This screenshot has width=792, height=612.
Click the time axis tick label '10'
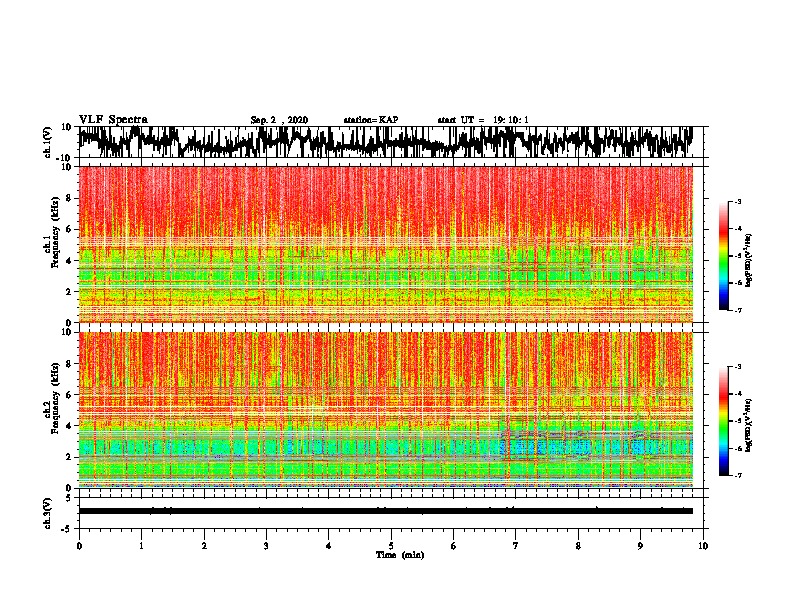click(x=703, y=546)
